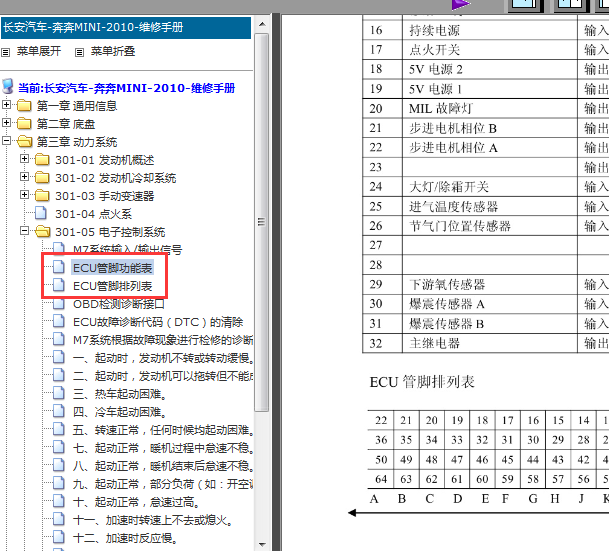Viewport: 609px width, 551px height.
Task: Click the document icon of 四、冷车起动困难
Action: [59, 410]
